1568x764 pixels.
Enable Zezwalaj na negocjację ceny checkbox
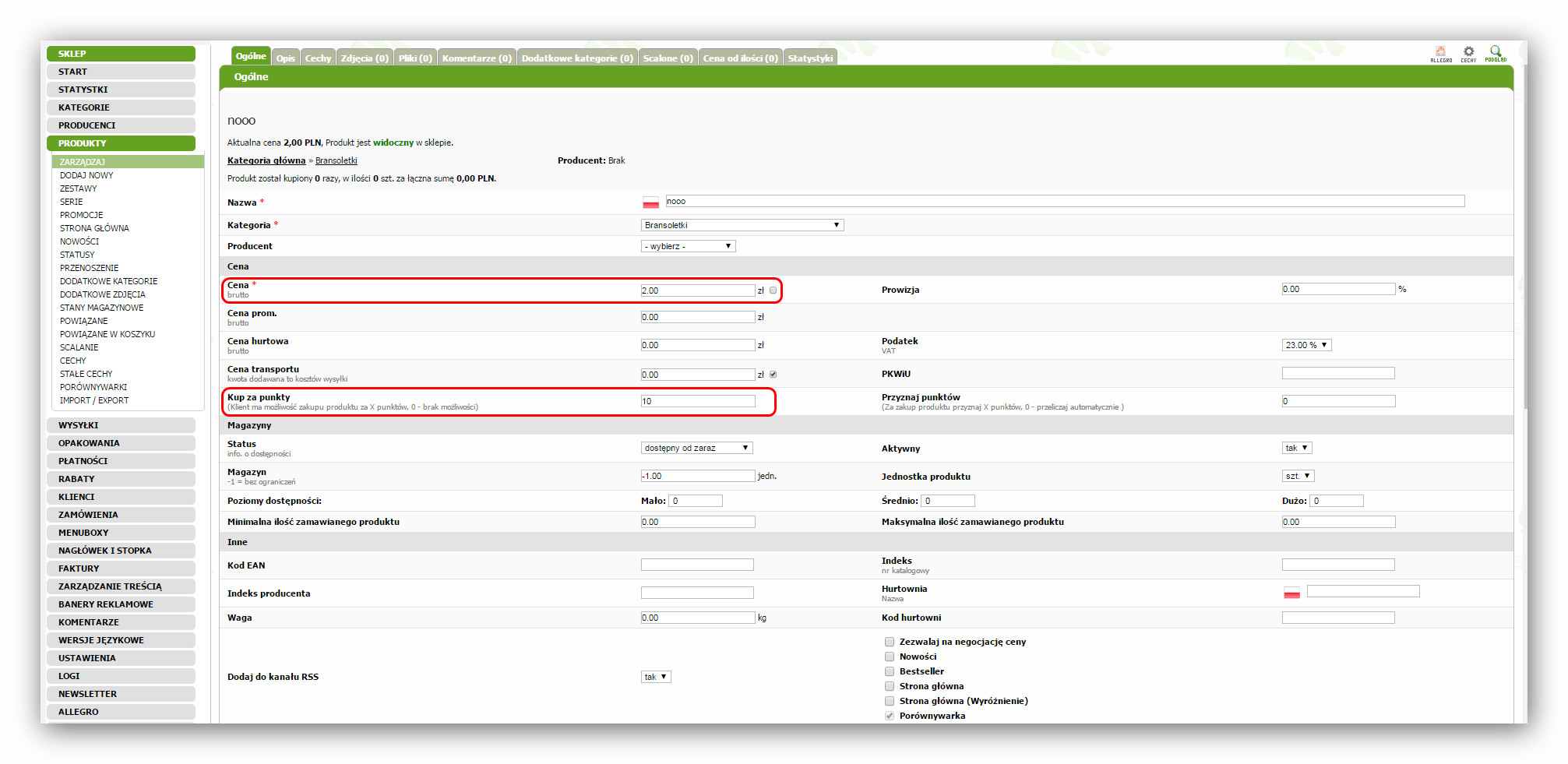pyautogui.click(x=889, y=642)
